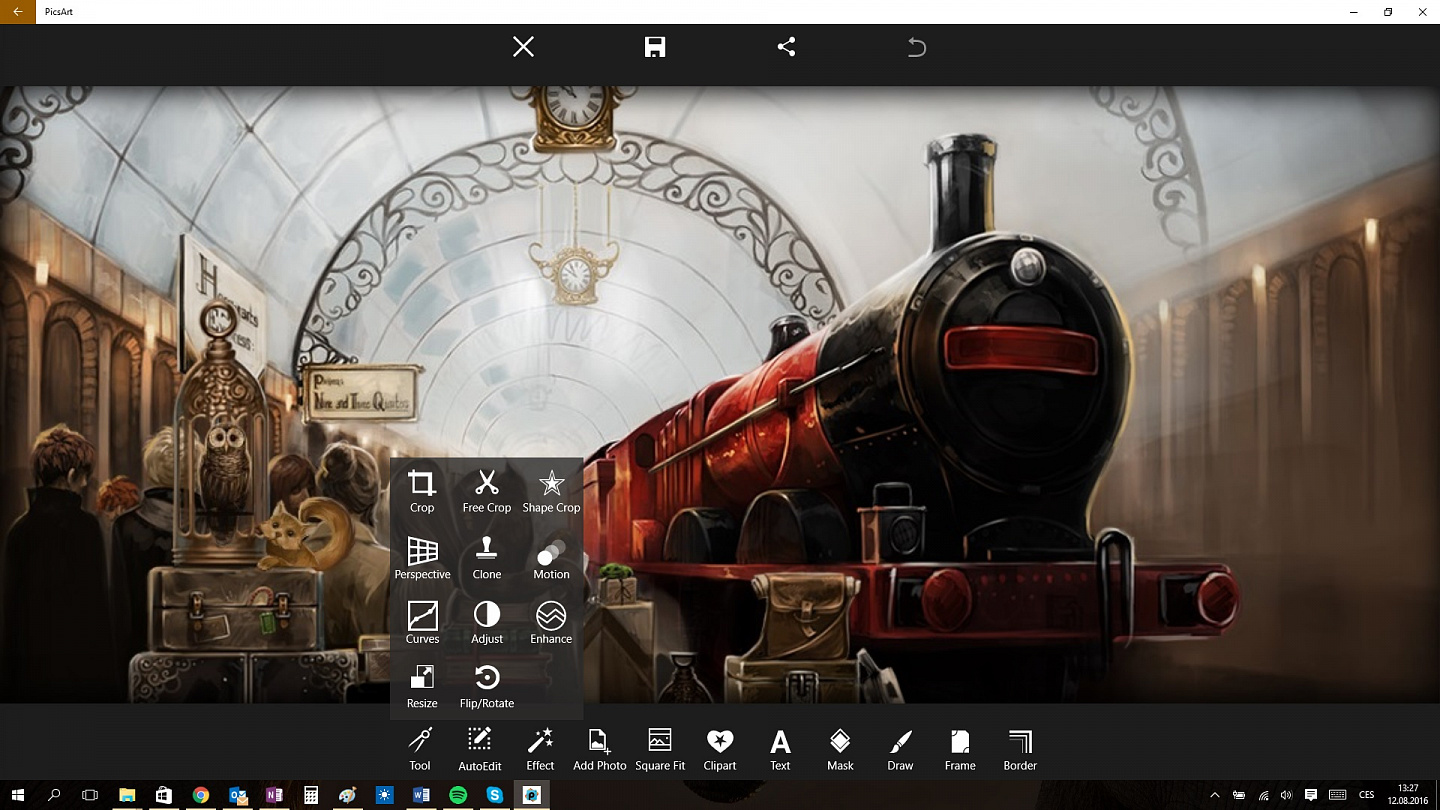Launch Calculator from the taskbar
Image resolution: width=1440 pixels, height=810 pixels.
311,796
